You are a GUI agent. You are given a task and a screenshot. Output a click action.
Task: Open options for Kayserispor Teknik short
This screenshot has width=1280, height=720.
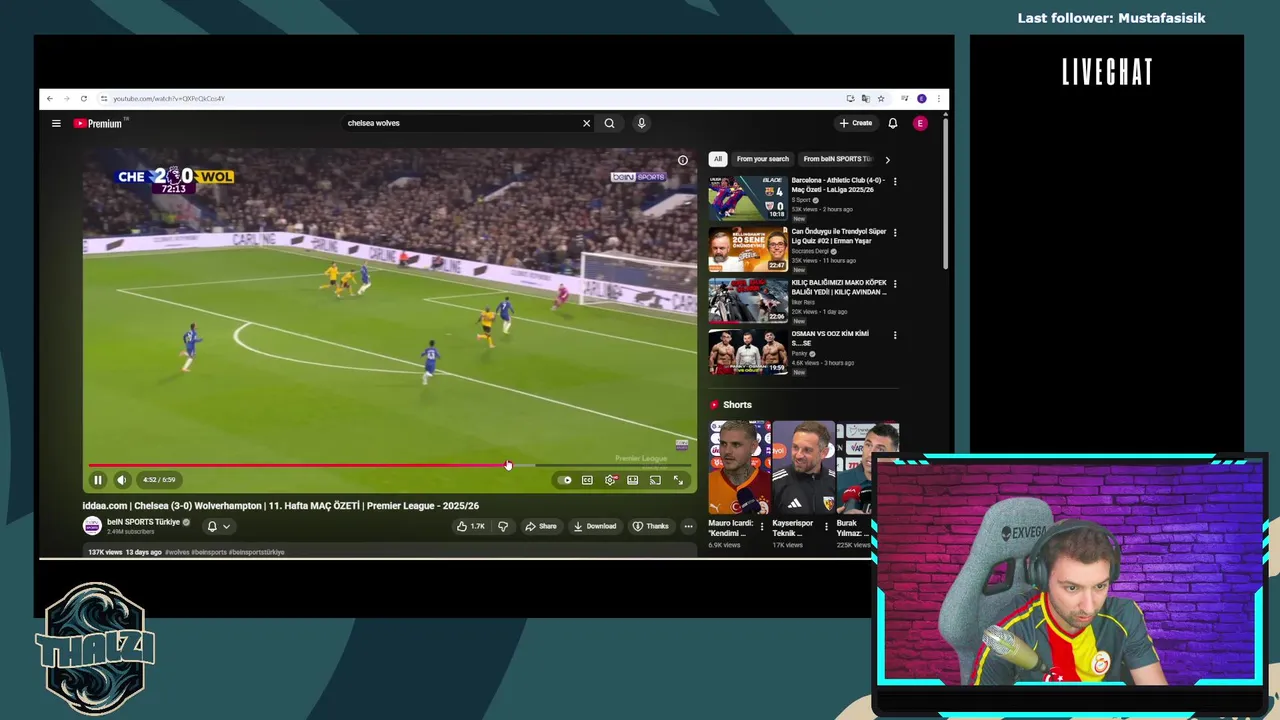pyautogui.click(x=826, y=526)
